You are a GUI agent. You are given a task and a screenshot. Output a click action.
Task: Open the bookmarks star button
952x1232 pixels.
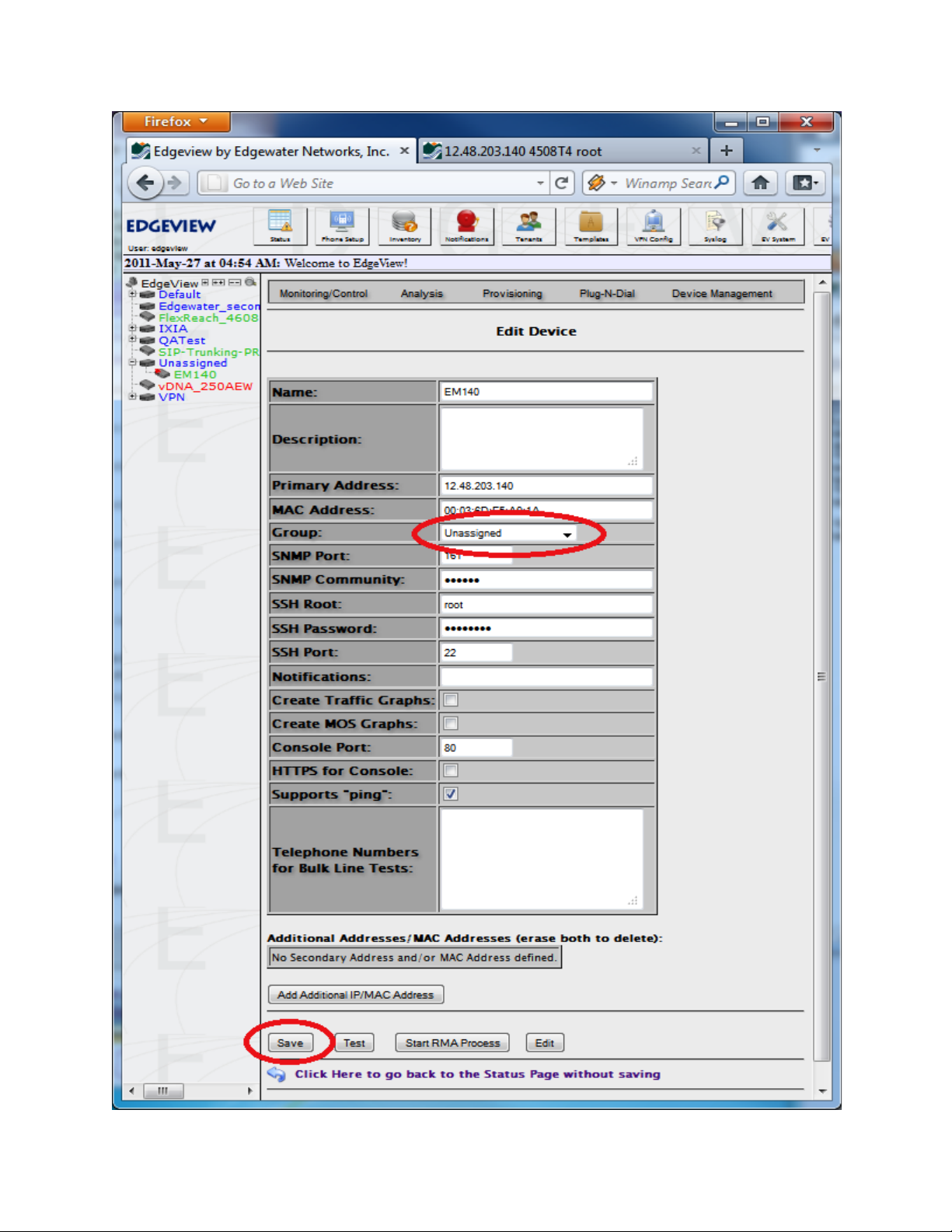[804, 183]
